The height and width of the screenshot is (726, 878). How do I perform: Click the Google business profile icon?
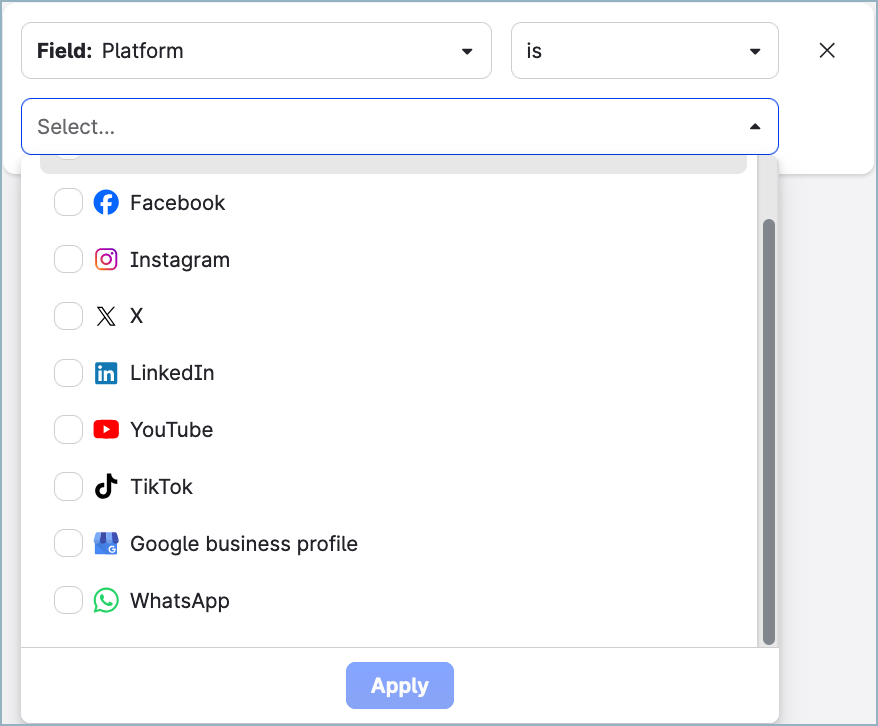click(106, 543)
